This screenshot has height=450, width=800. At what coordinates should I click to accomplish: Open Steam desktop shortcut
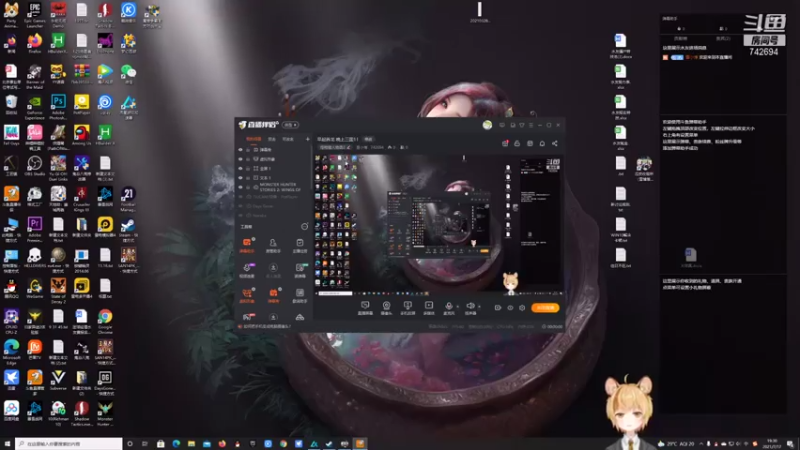[129, 230]
